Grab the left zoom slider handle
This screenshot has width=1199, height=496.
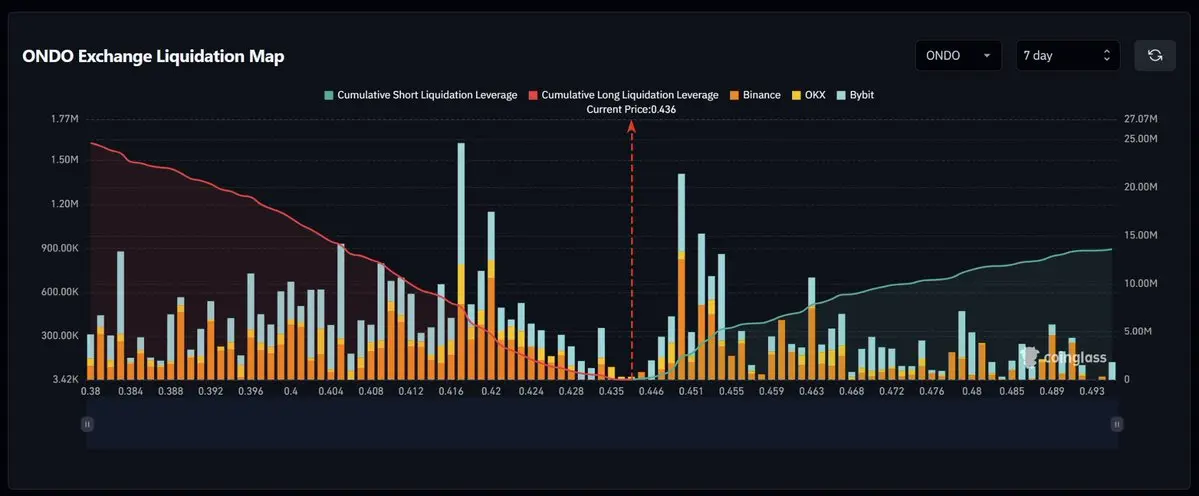87,423
